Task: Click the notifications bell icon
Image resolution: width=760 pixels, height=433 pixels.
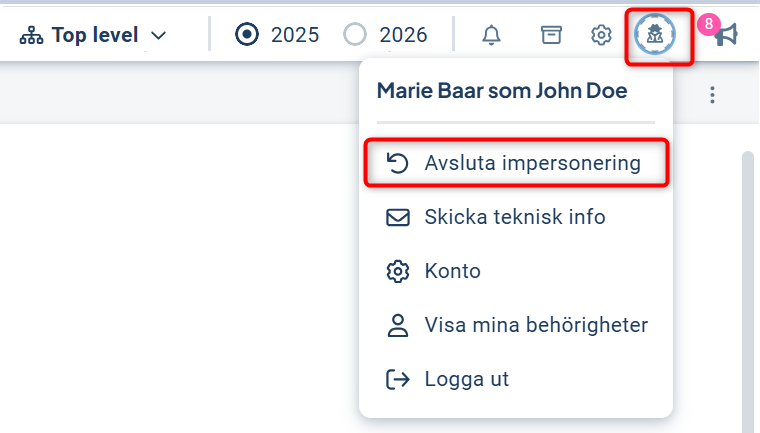Action: 491,35
